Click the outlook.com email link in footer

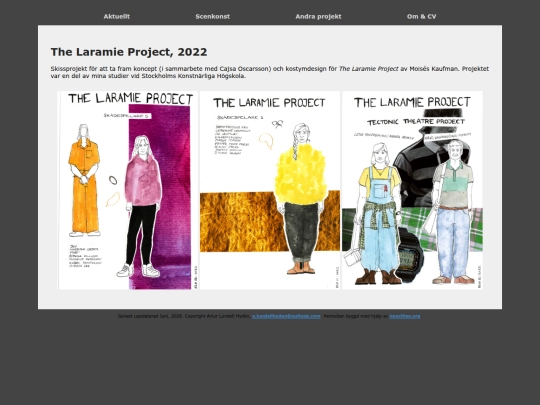(286, 316)
